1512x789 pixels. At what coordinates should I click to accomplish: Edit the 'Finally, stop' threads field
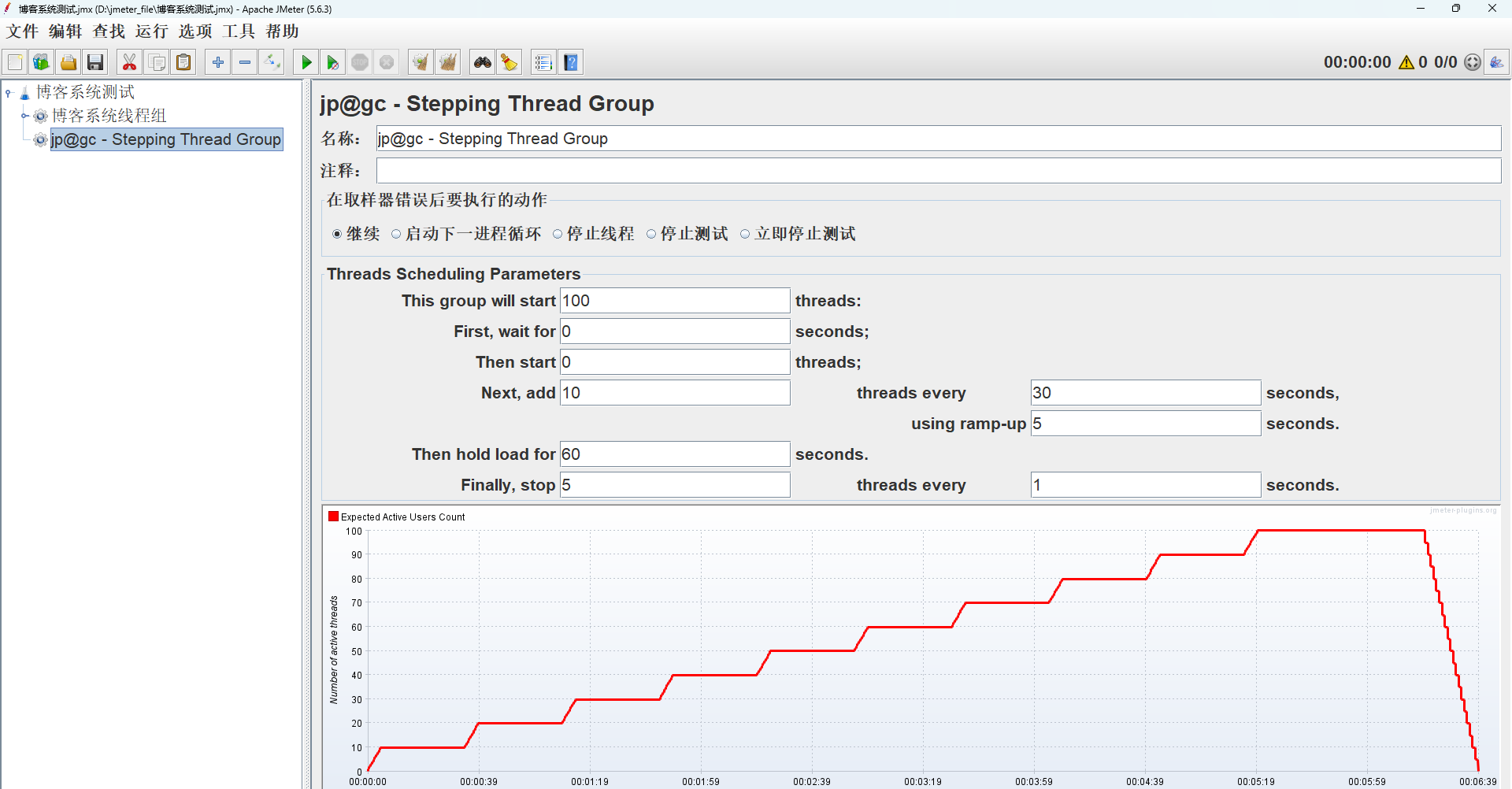[675, 485]
